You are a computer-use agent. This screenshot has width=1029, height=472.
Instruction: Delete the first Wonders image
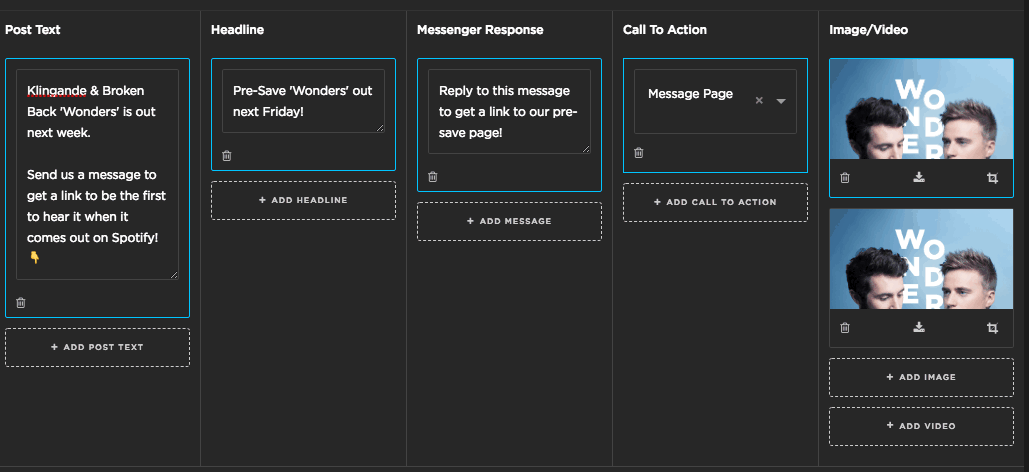coord(845,178)
